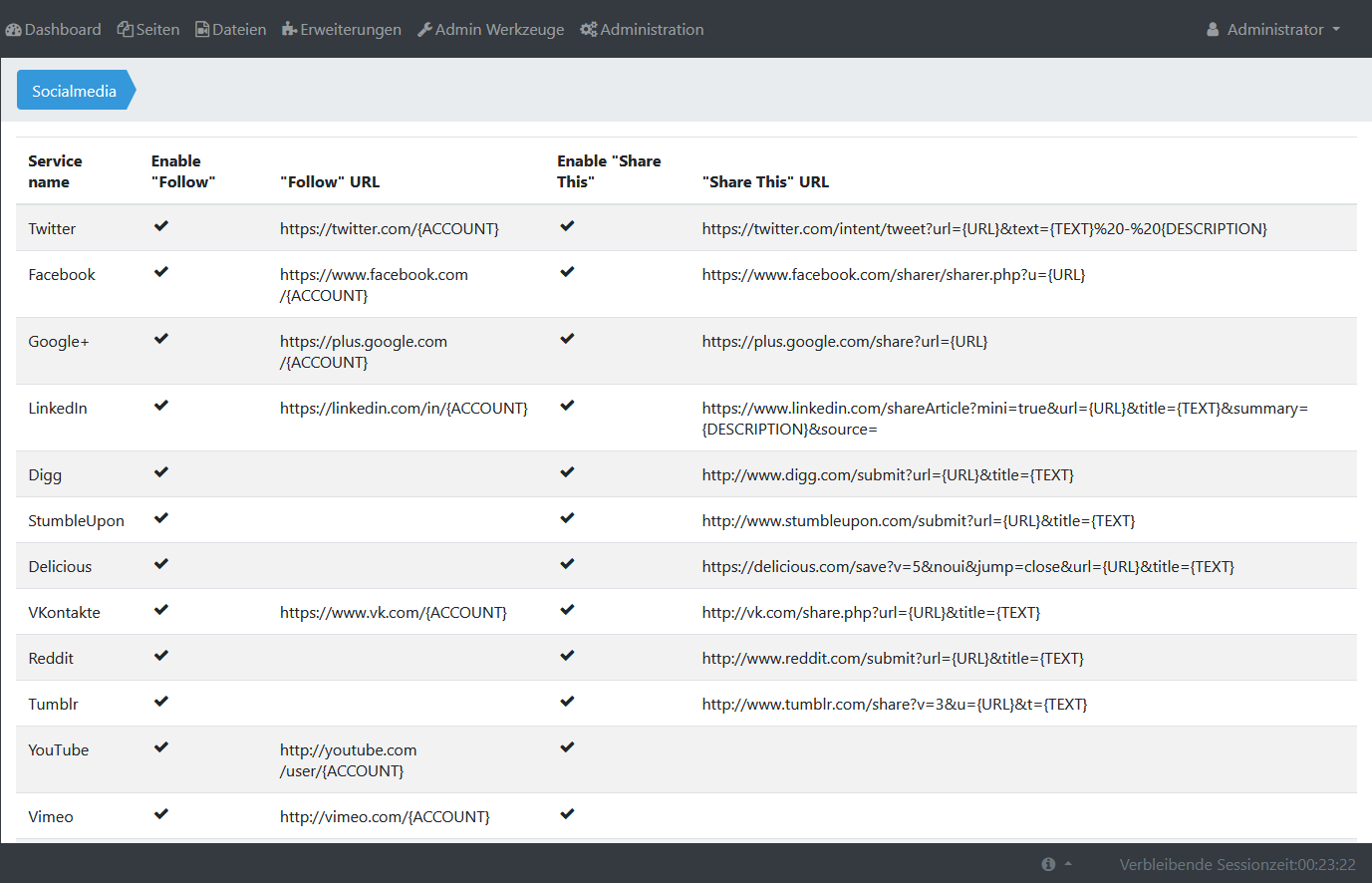Click the Twitter Follow URL text

(x=390, y=229)
